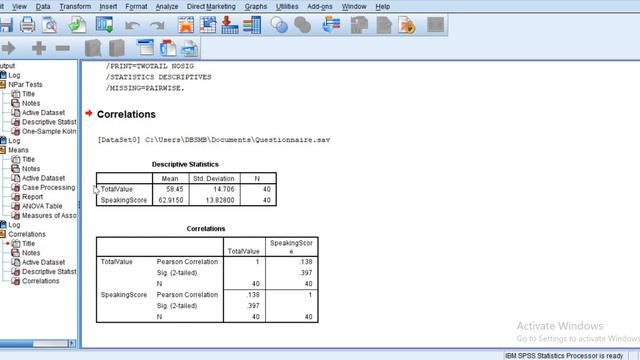Save the output document with the floppy icon

point(6,25)
